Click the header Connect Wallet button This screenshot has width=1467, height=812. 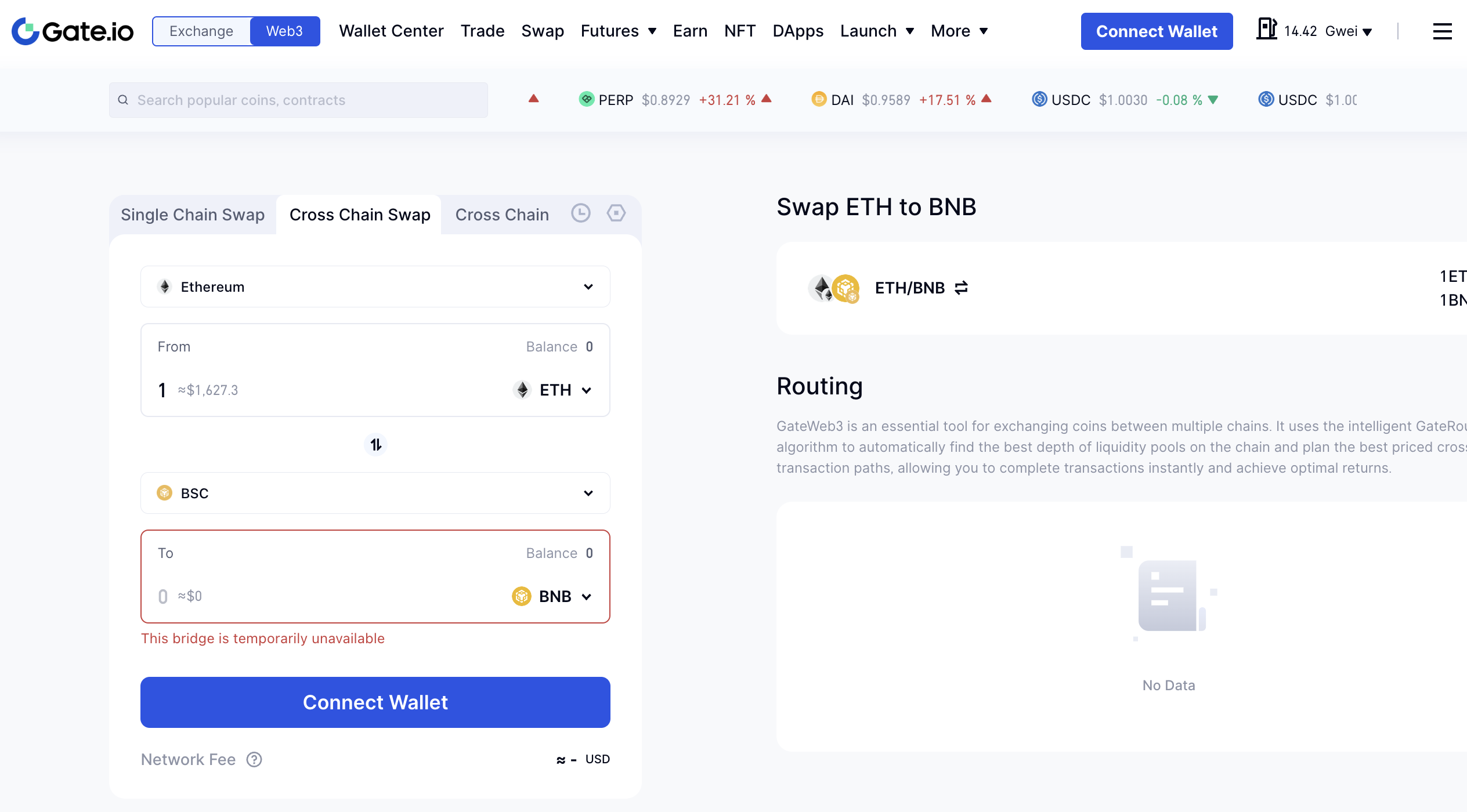[x=1157, y=31]
